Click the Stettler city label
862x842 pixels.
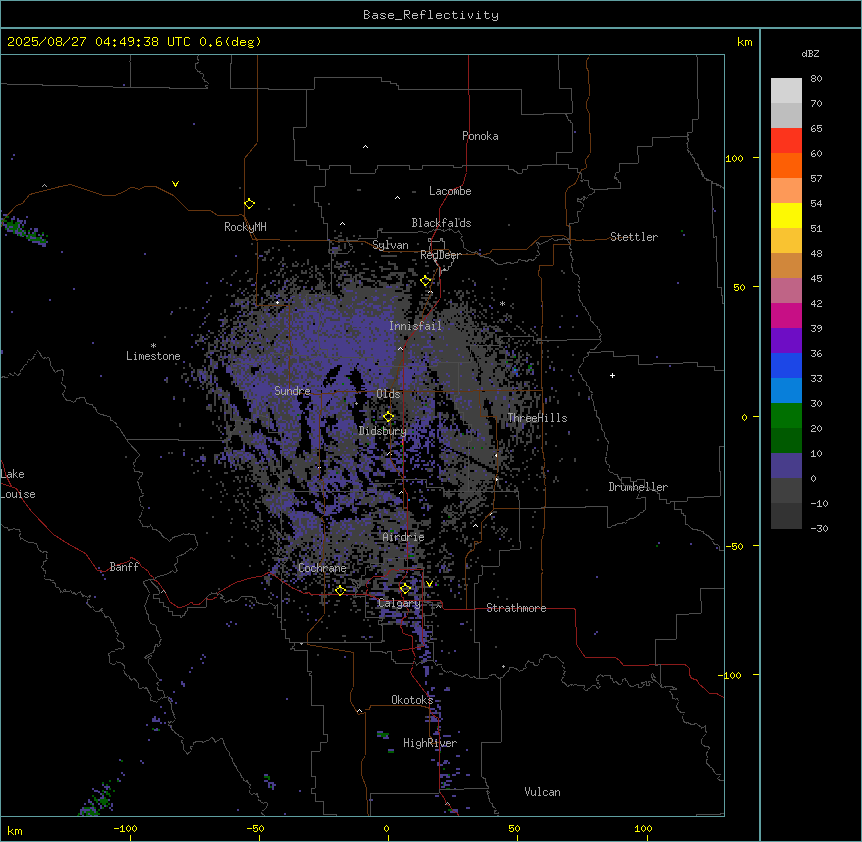tap(633, 237)
